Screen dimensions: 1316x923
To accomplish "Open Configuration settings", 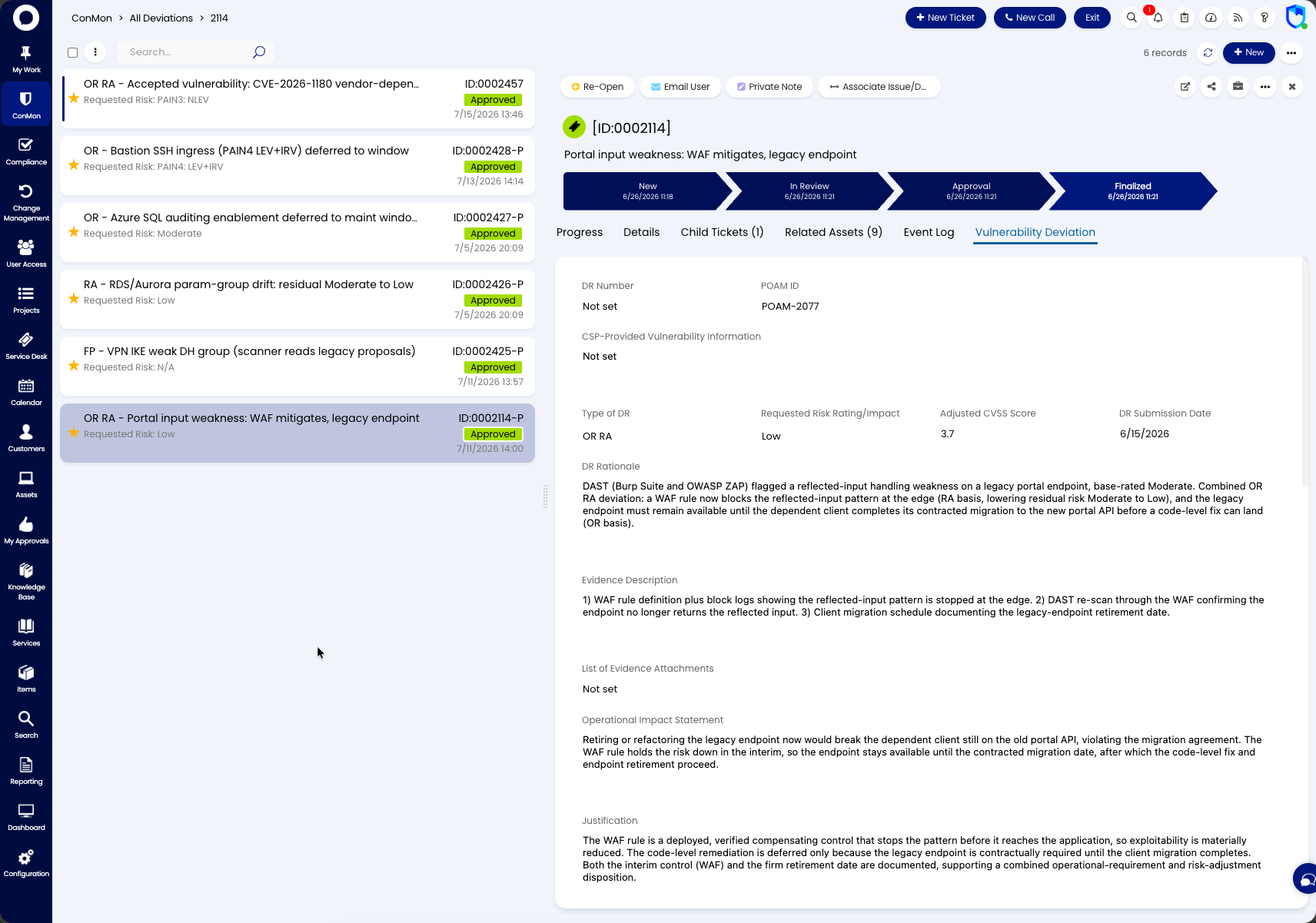I will pyautogui.click(x=26, y=863).
